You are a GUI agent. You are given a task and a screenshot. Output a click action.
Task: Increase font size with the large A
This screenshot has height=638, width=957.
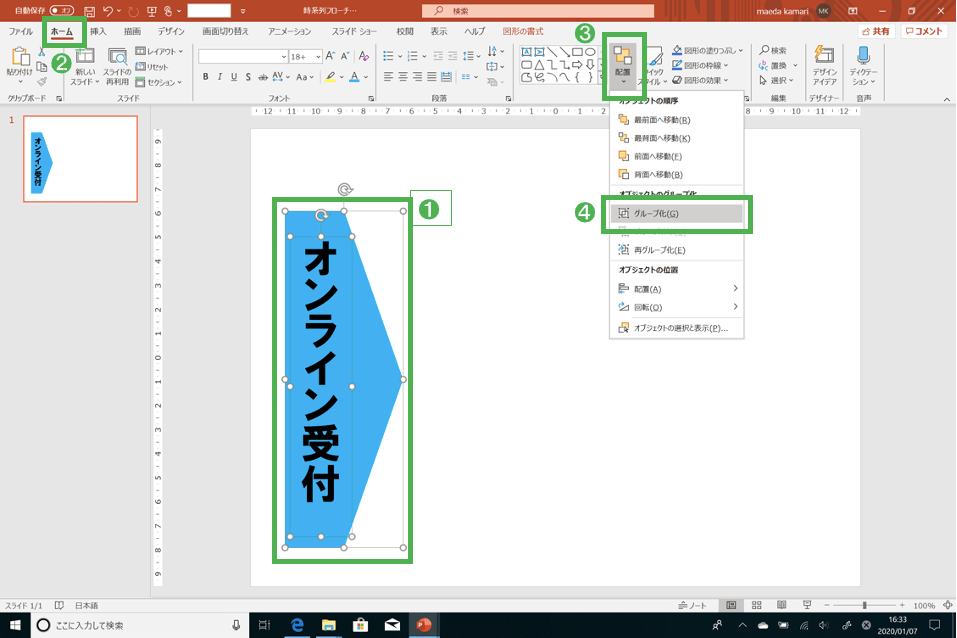point(330,56)
